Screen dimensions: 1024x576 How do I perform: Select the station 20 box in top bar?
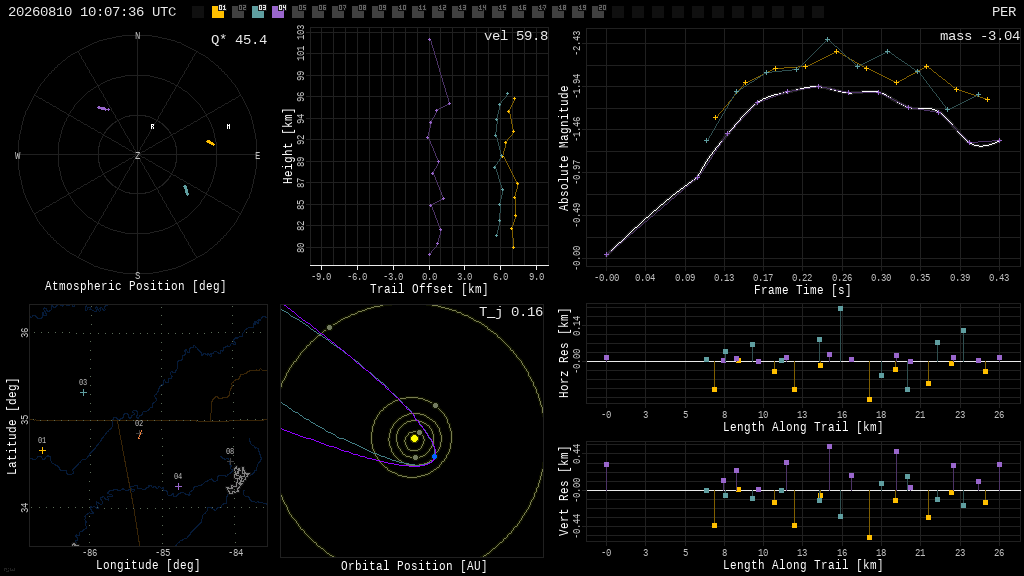point(598,12)
